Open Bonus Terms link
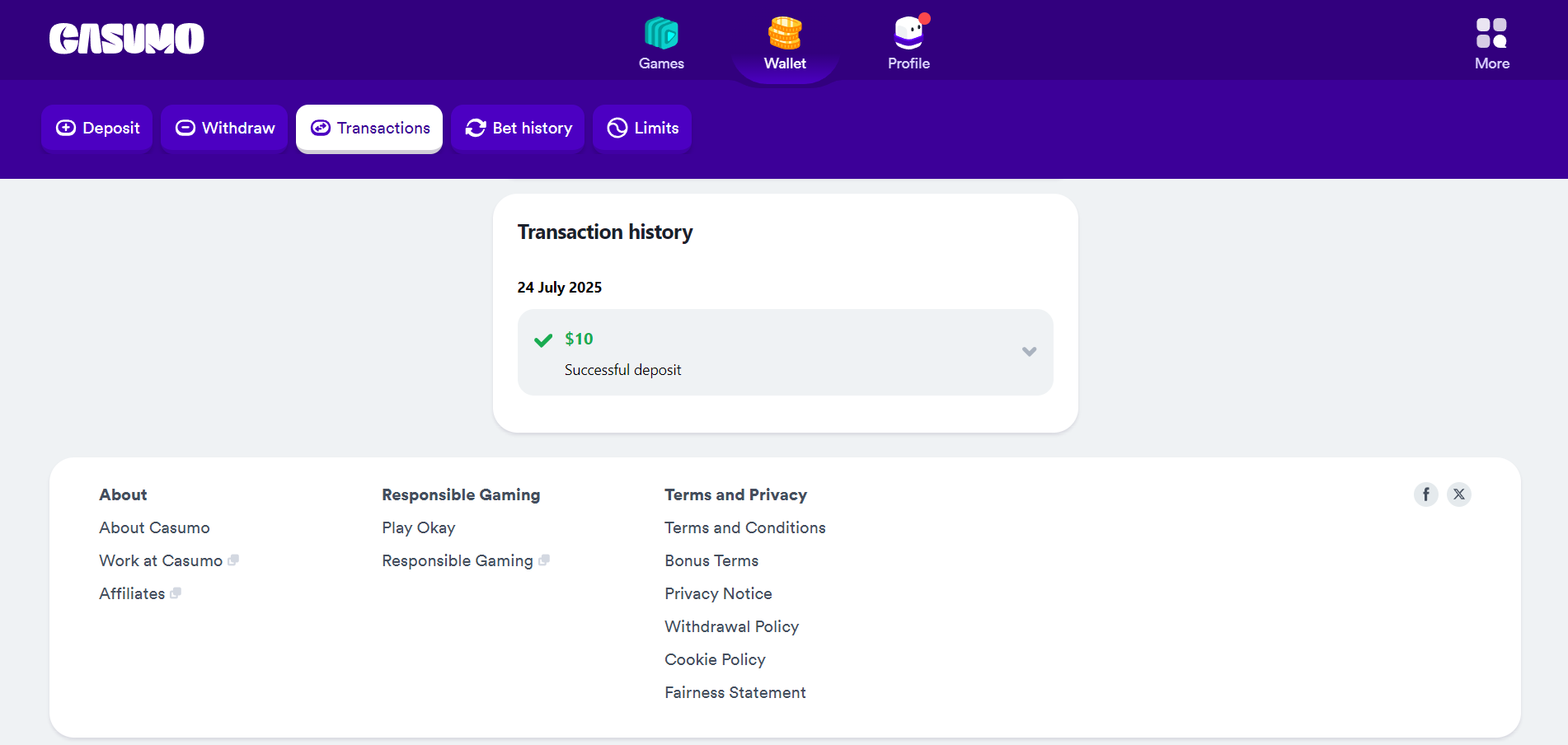Image resolution: width=1568 pixels, height=745 pixels. (711, 560)
